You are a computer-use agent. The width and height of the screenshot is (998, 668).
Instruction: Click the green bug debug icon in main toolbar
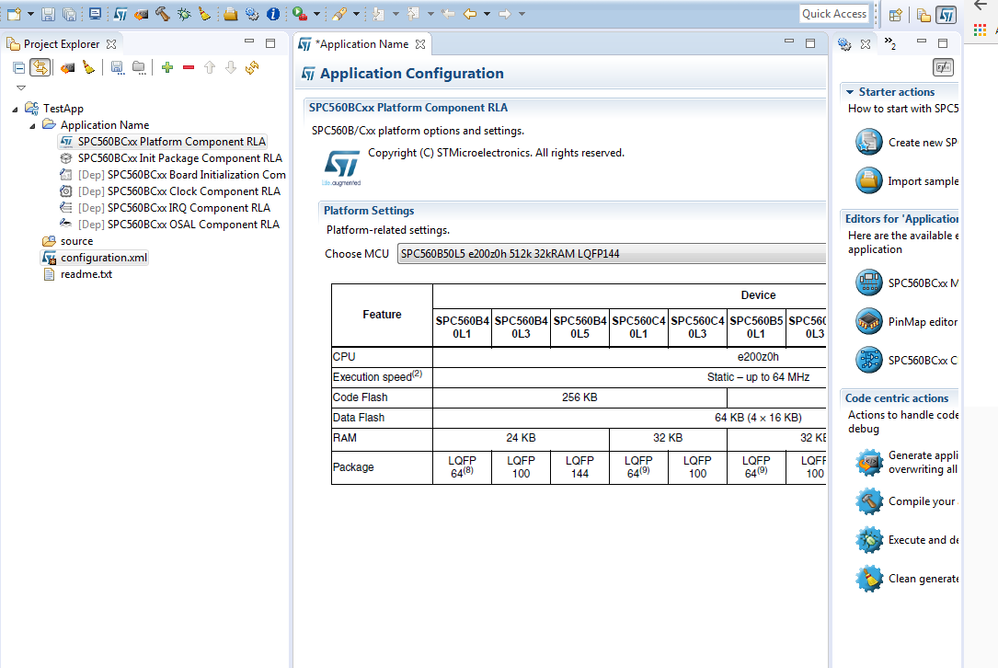pyautogui.click(x=184, y=13)
